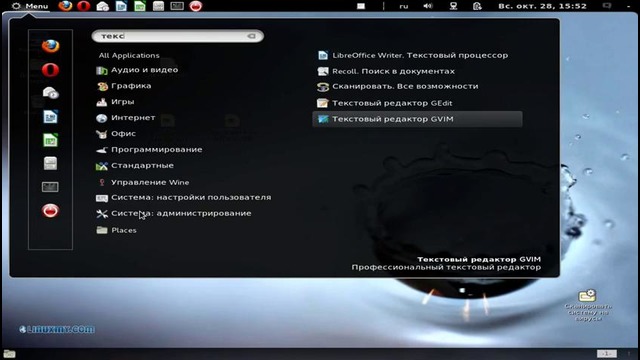640x360 pixels.
Task: Launch Firefox from the top panel
Action: coord(65,6)
